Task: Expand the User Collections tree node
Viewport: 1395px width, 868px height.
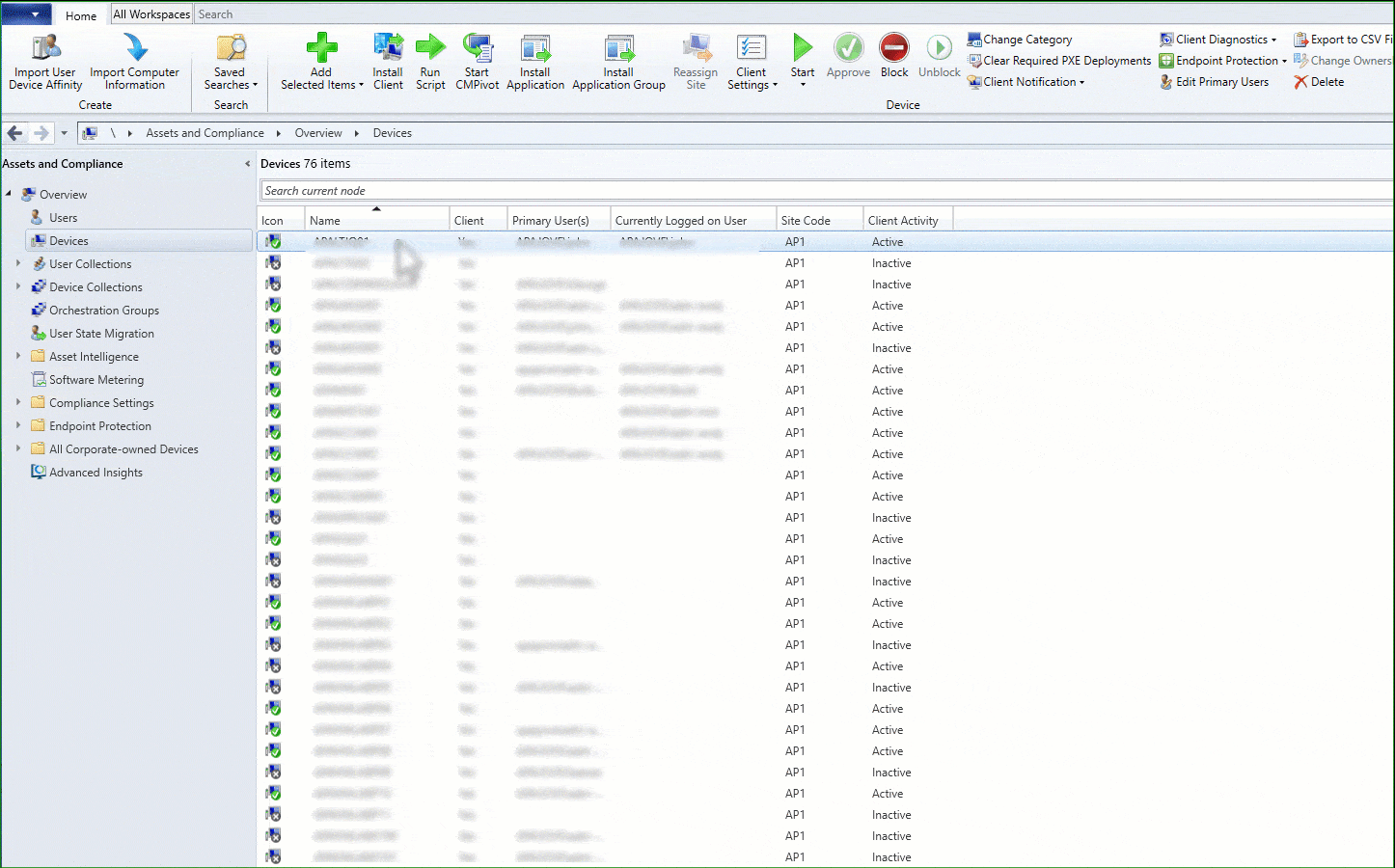Action: click(x=18, y=263)
